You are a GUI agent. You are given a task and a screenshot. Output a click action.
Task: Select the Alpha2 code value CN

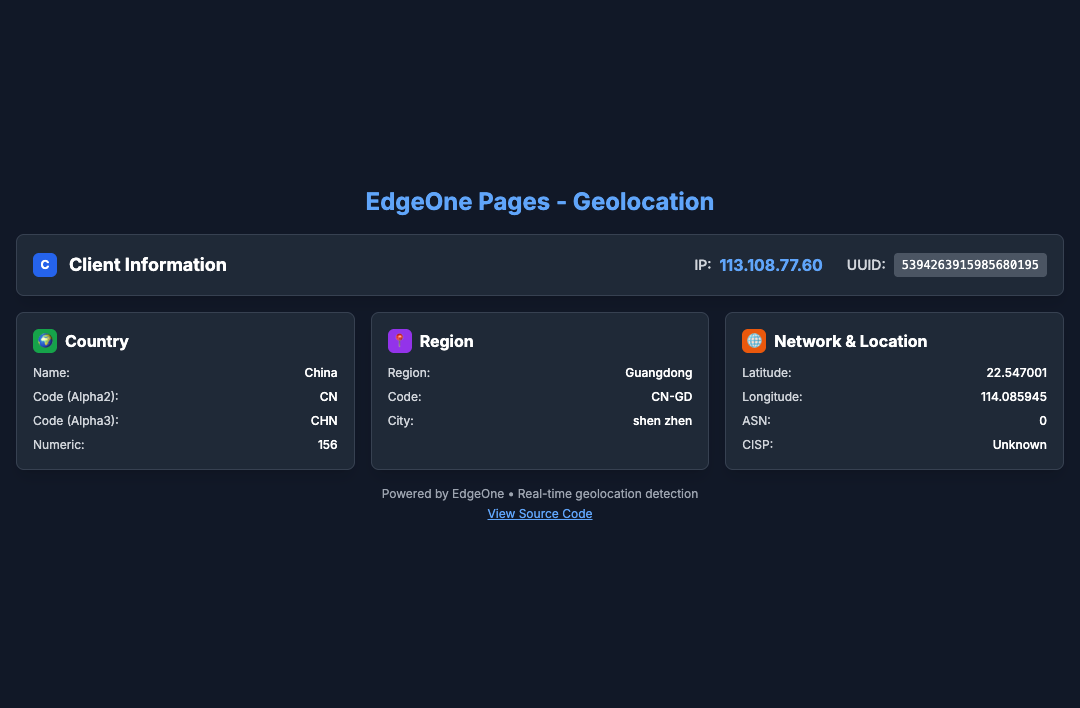(x=329, y=397)
